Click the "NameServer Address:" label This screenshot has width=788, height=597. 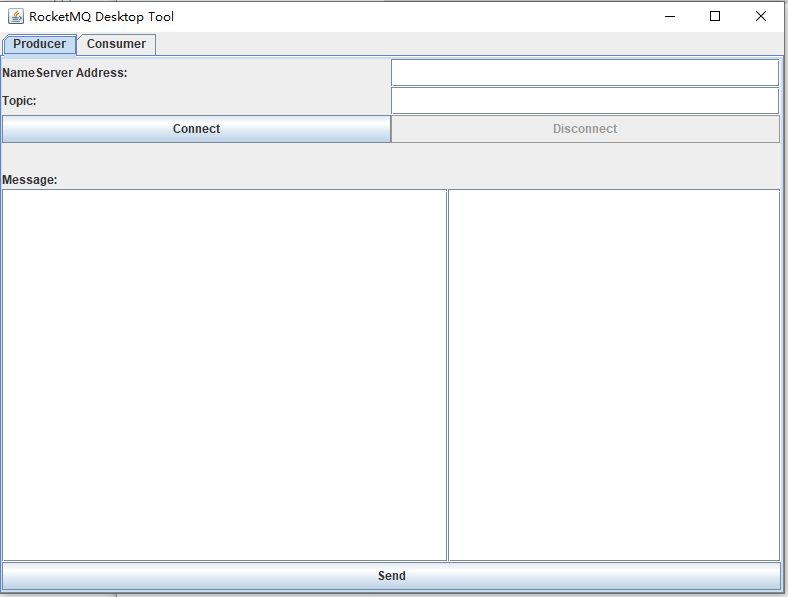tap(65, 73)
